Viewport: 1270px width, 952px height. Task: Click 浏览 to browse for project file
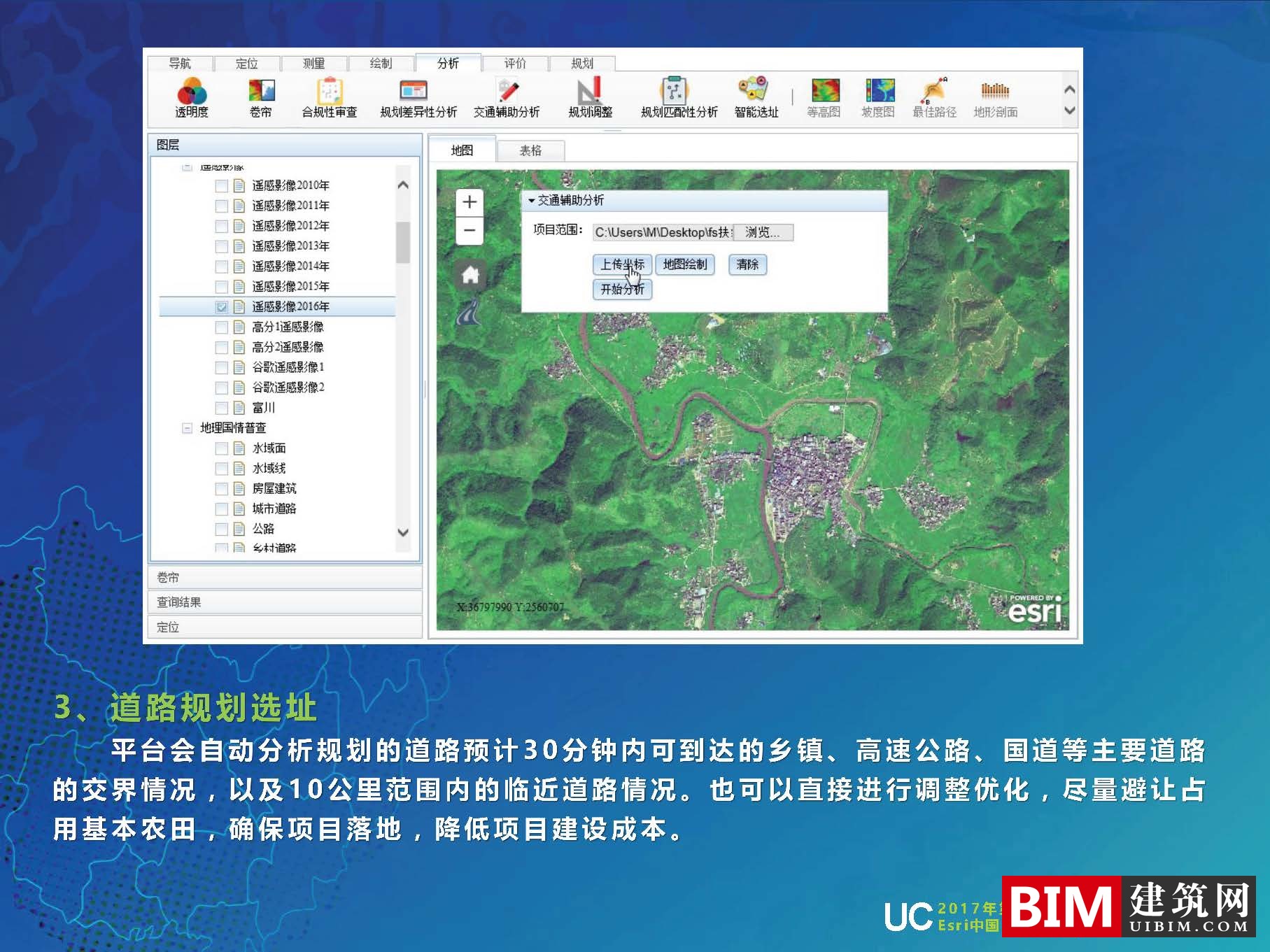pyautogui.click(x=763, y=232)
